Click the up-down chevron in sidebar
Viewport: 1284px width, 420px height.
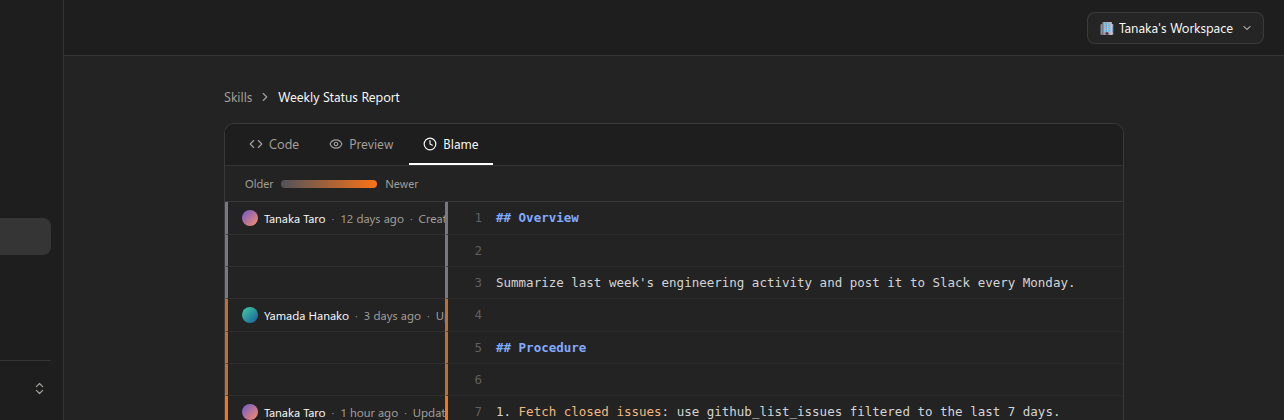click(39, 388)
